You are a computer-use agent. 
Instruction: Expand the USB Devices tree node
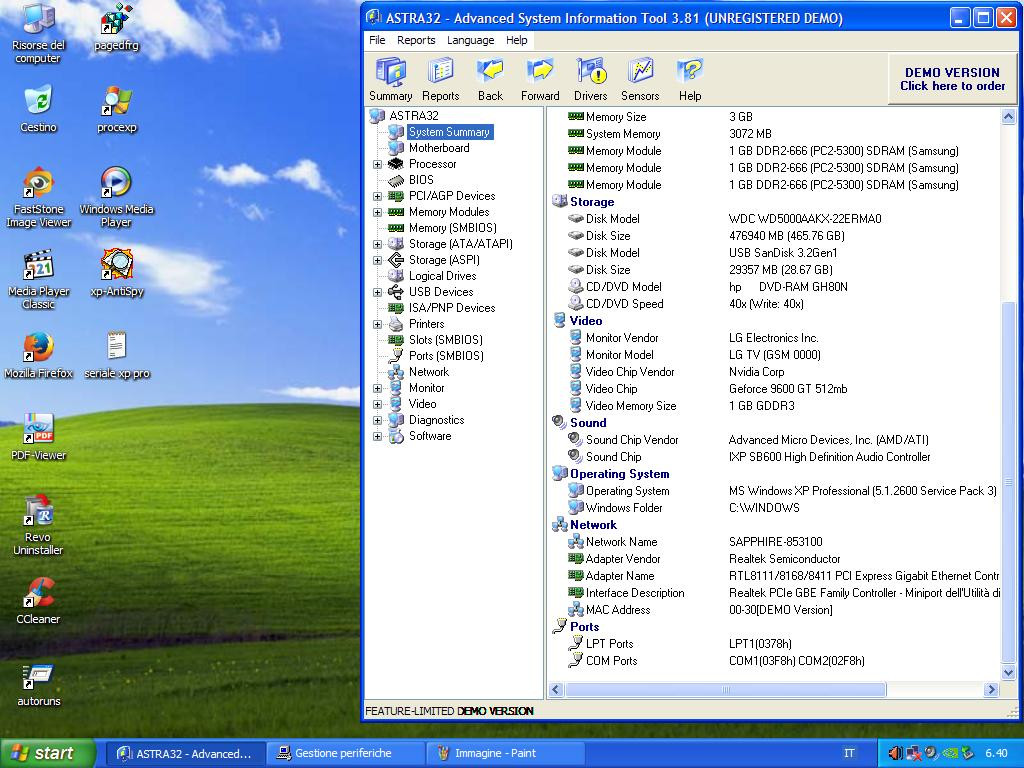pos(378,292)
